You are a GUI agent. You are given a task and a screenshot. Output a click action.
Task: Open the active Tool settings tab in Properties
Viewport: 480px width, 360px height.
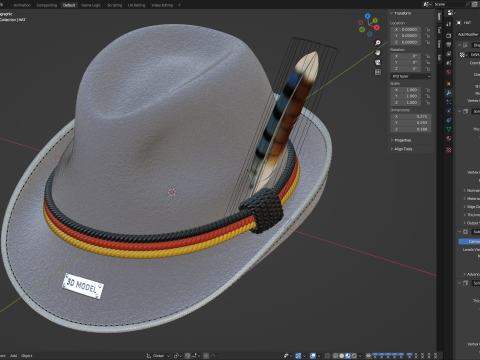coord(449,24)
